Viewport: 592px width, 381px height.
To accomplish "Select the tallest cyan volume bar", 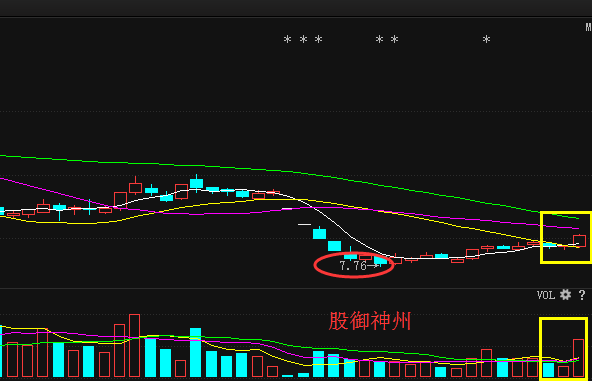I will pyautogui.click(x=195, y=352).
